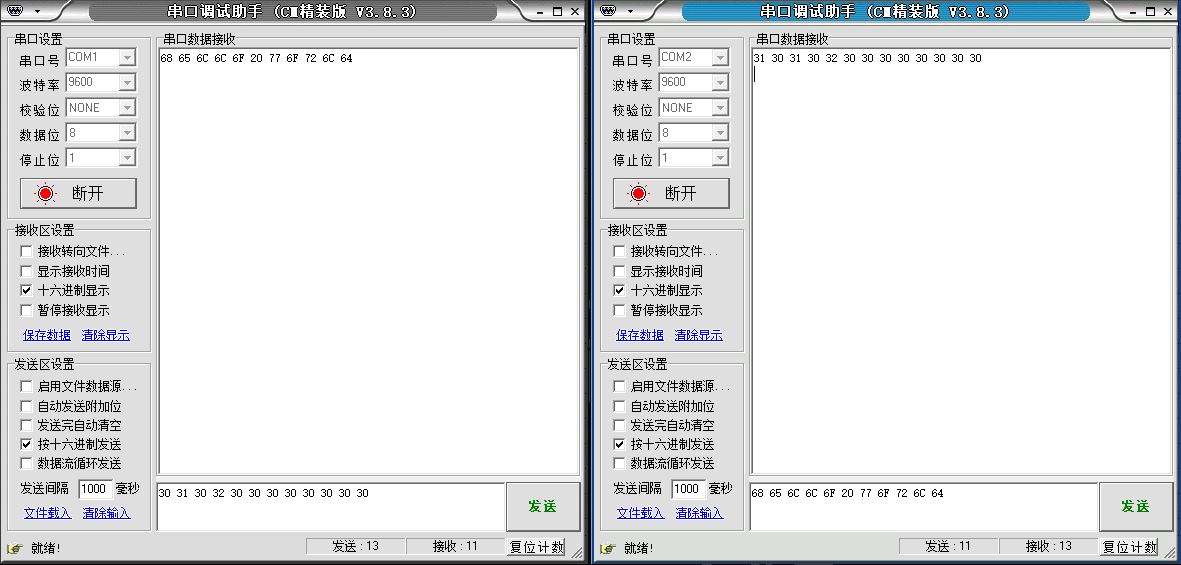Image resolution: width=1181 pixels, height=565 pixels.
Task: Click the resize grip of the COM1 window
Action: [577, 552]
